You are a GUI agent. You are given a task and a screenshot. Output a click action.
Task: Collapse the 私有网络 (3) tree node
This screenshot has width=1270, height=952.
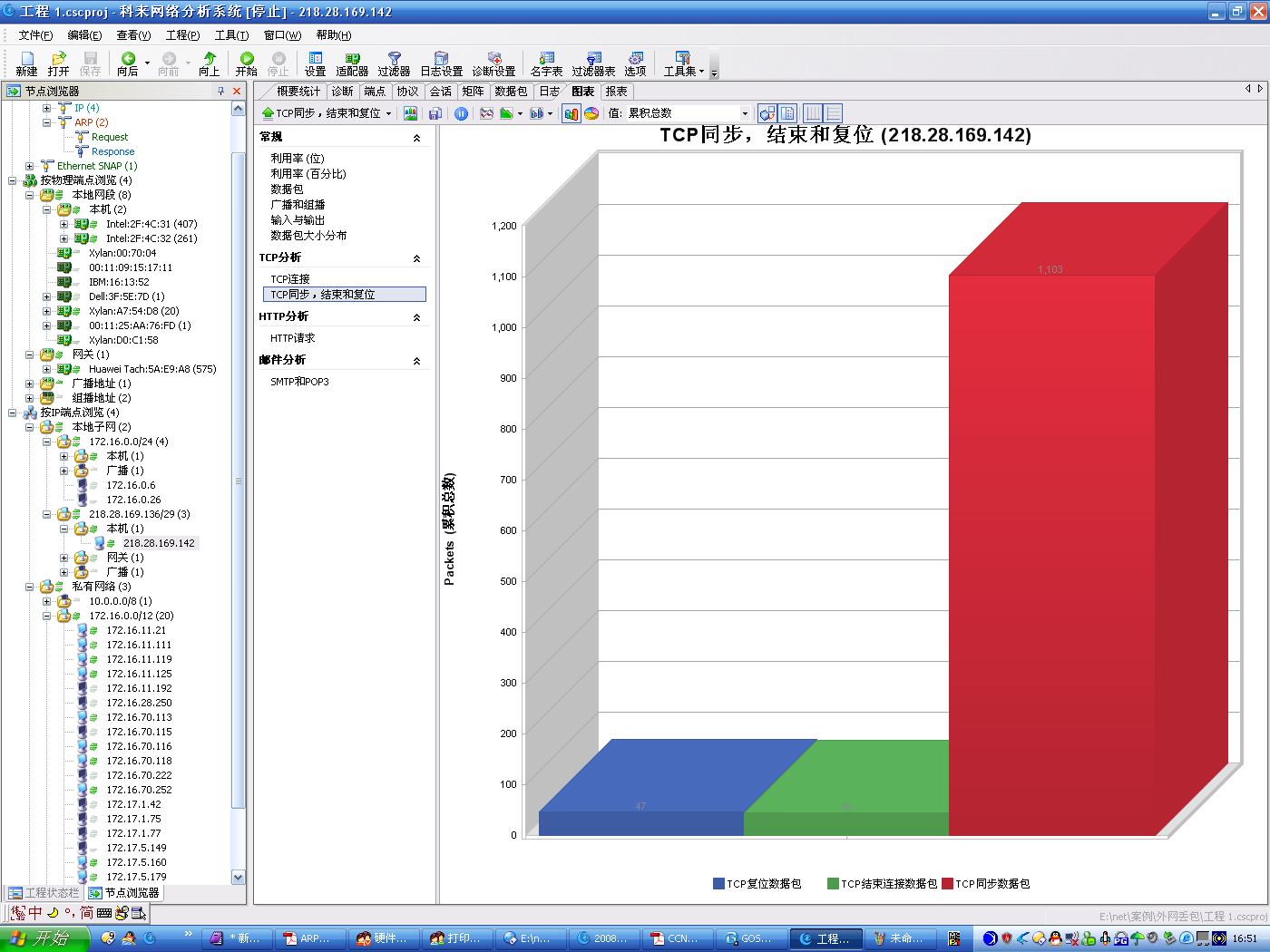pyautogui.click(x=30, y=587)
